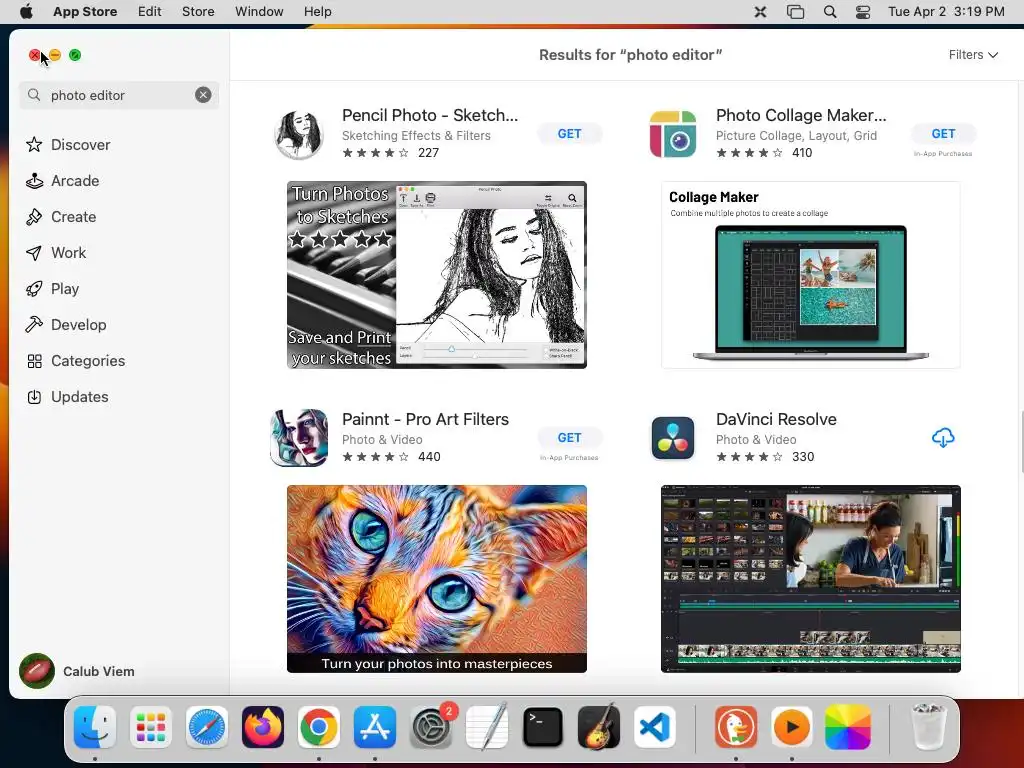Click Painnt rating count 440

[429, 456]
